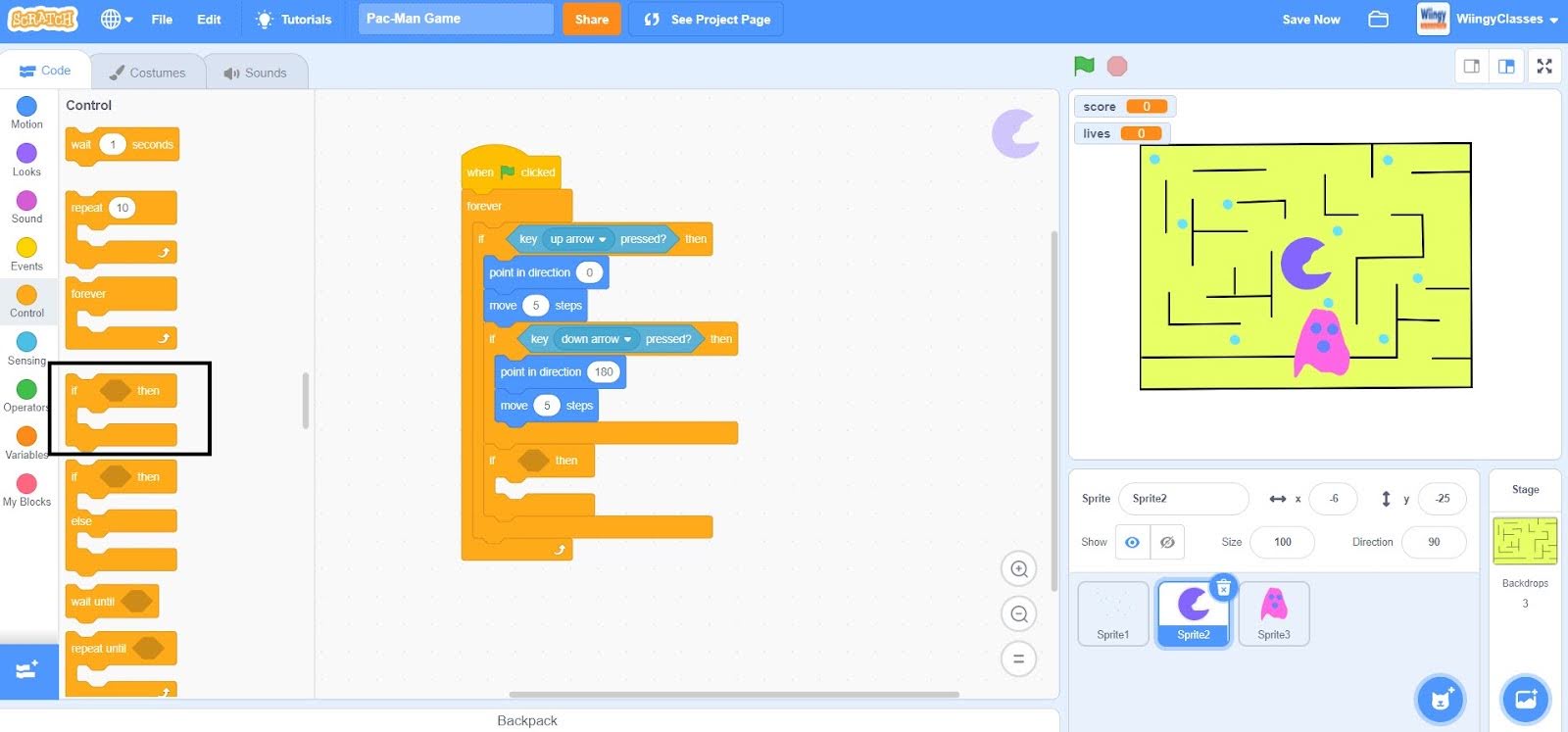This screenshot has width=1568, height=732.
Task: Switch to the Costumes tab
Action: (147, 73)
